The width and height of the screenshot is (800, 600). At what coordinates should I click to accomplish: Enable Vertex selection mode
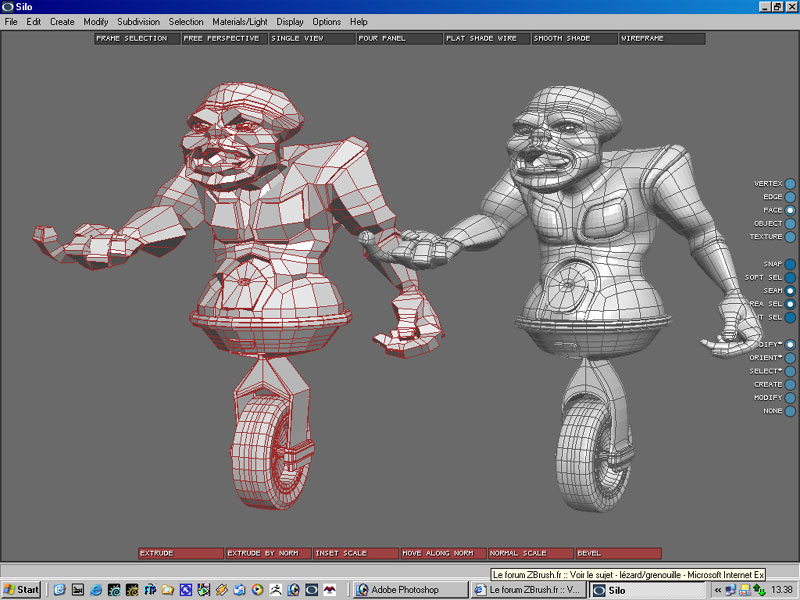tap(790, 184)
